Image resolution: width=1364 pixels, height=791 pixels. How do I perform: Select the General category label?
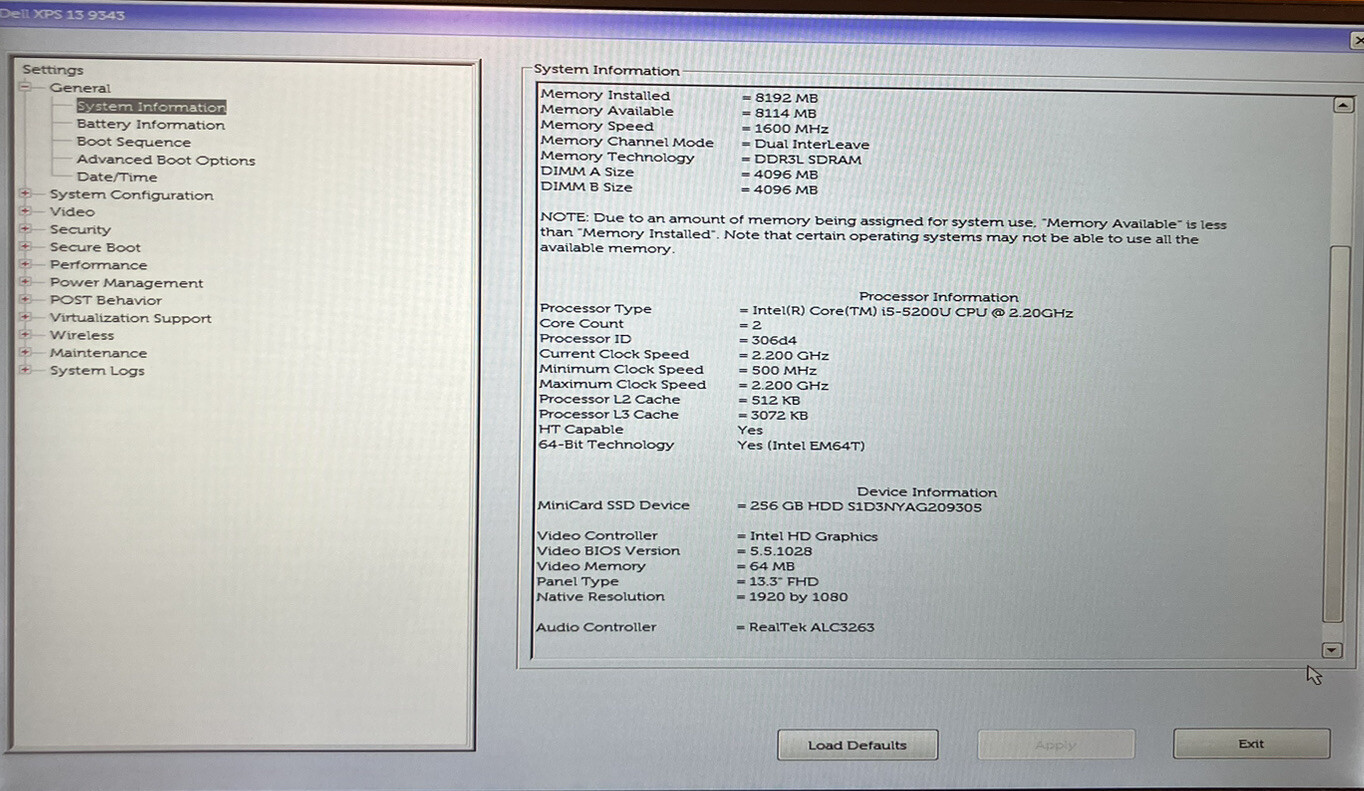[x=80, y=88]
